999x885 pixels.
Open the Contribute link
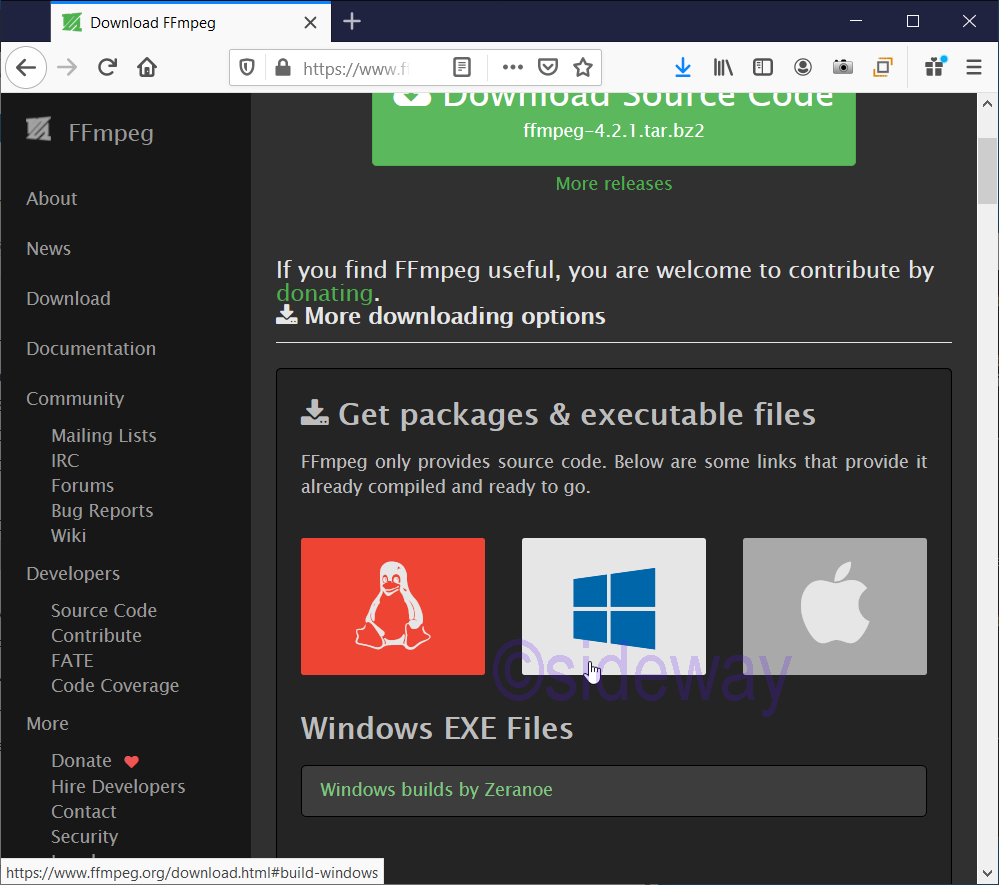tap(96, 635)
